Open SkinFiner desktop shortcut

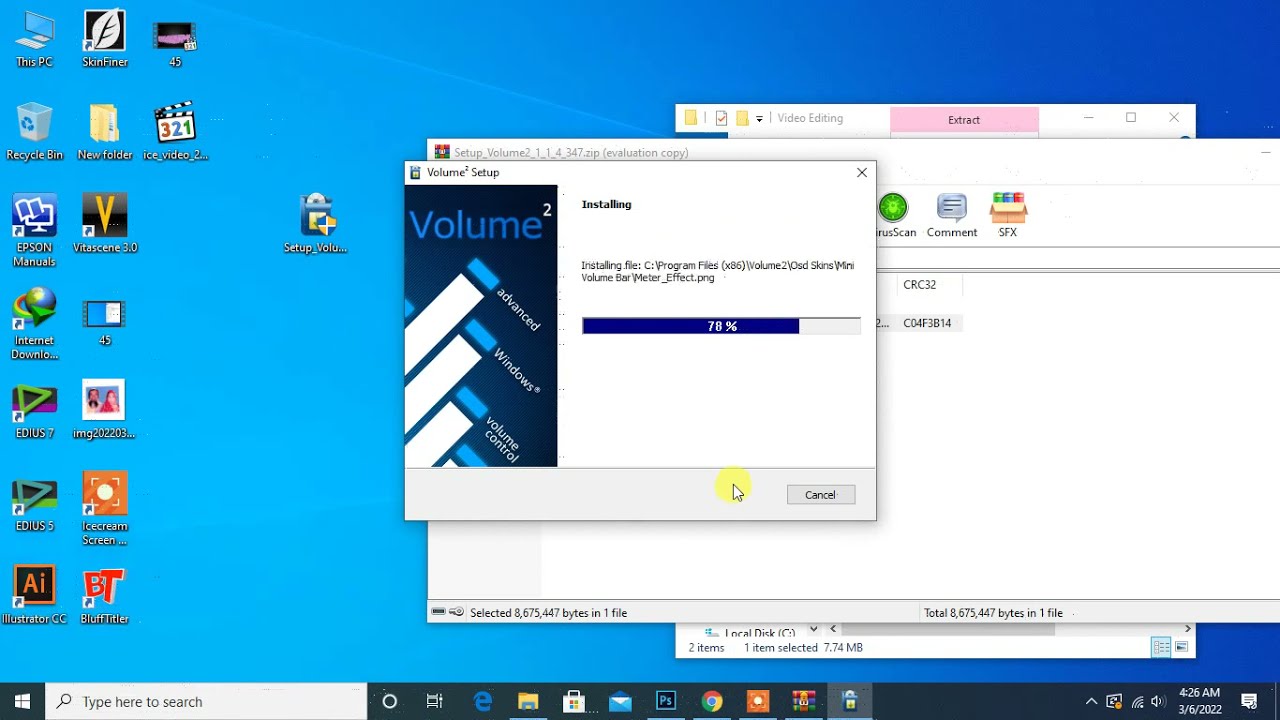tap(105, 40)
